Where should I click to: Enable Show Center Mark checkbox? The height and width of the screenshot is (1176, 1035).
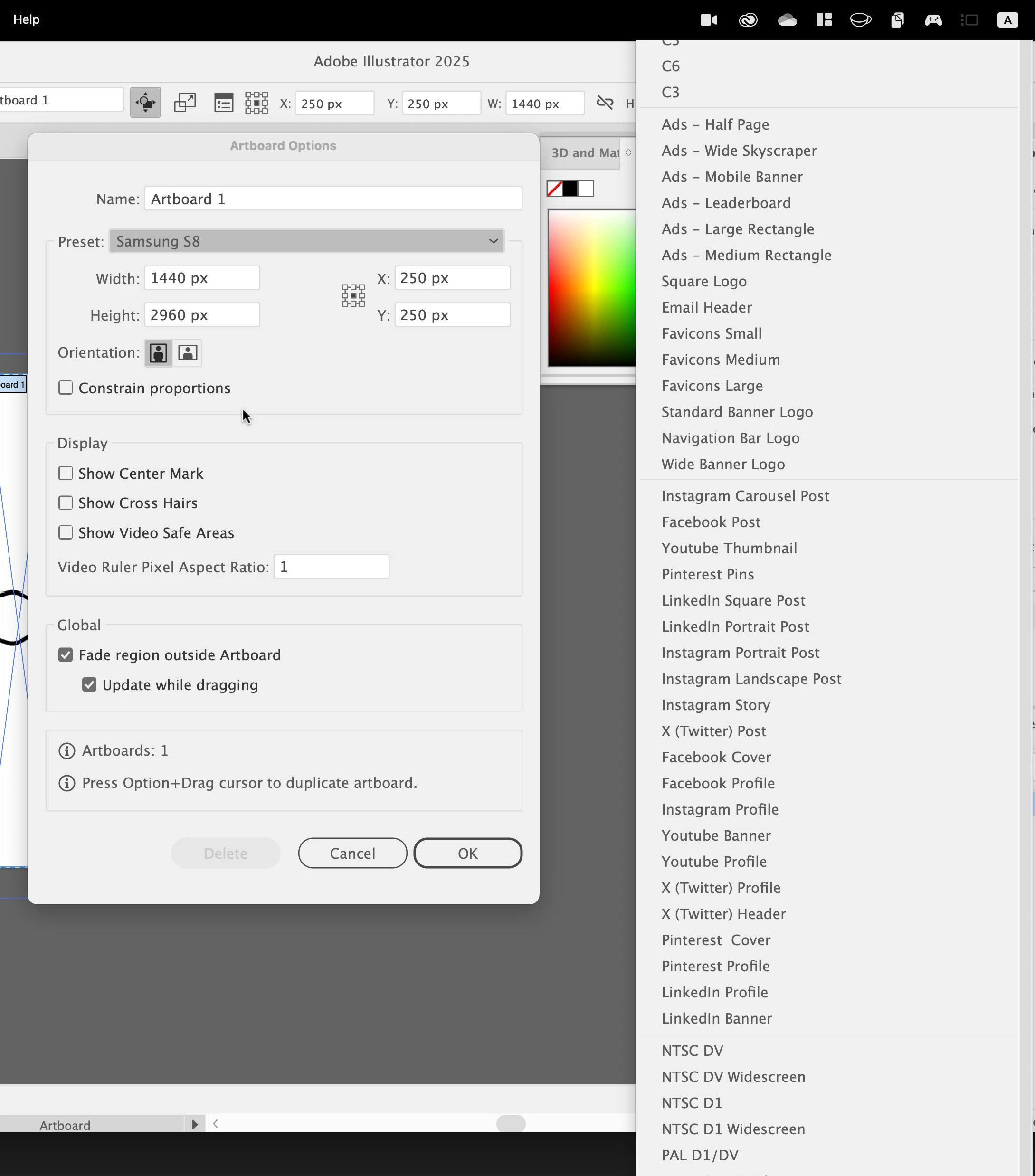point(66,474)
